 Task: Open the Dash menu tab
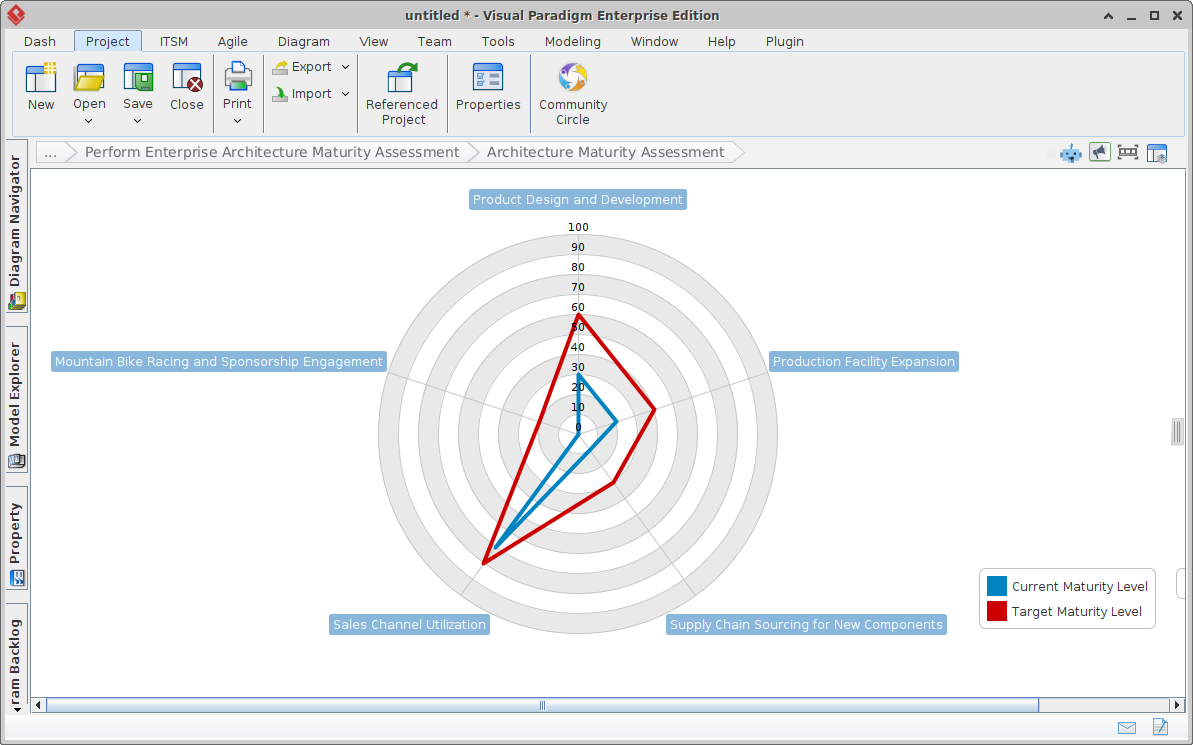pyautogui.click(x=40, y=41)
